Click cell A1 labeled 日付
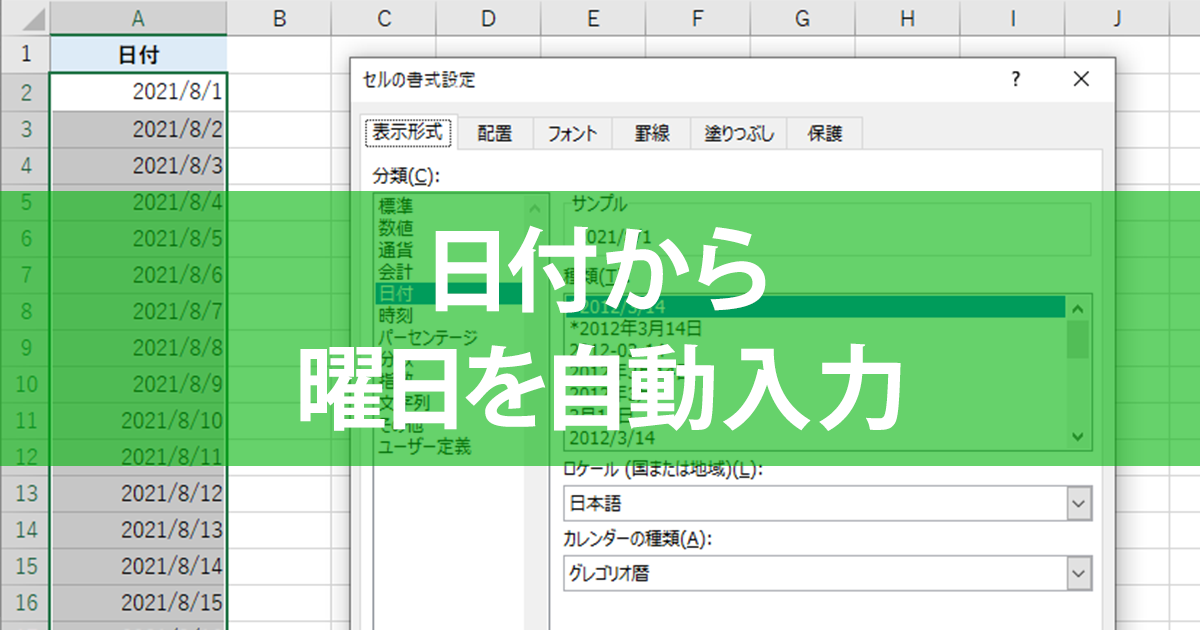This screenshot has width=1200, height=630. tap(138, 55)
